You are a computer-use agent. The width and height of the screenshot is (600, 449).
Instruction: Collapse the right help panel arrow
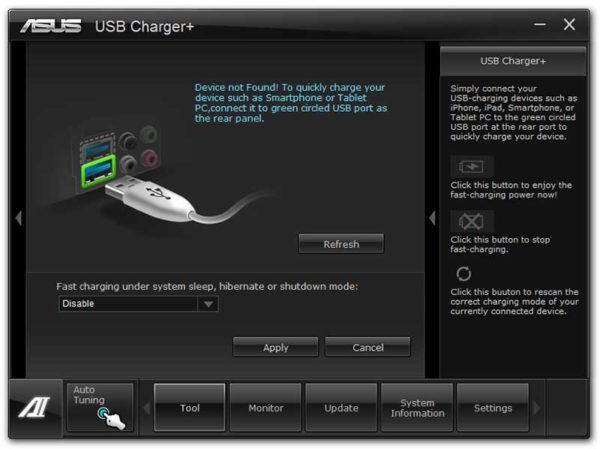[432, 218]
